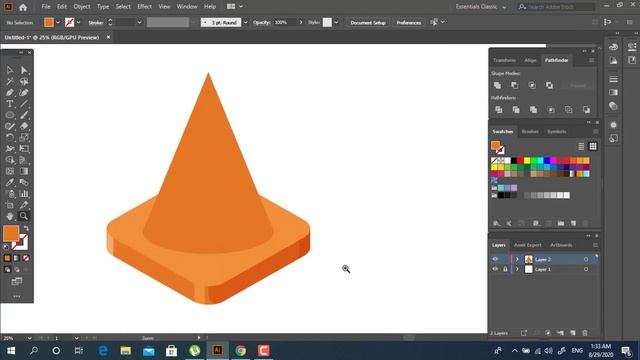Select the Free Transform tool
Image resolution: width=640 pixels, height=360 pixels.
tap(24, 149)
